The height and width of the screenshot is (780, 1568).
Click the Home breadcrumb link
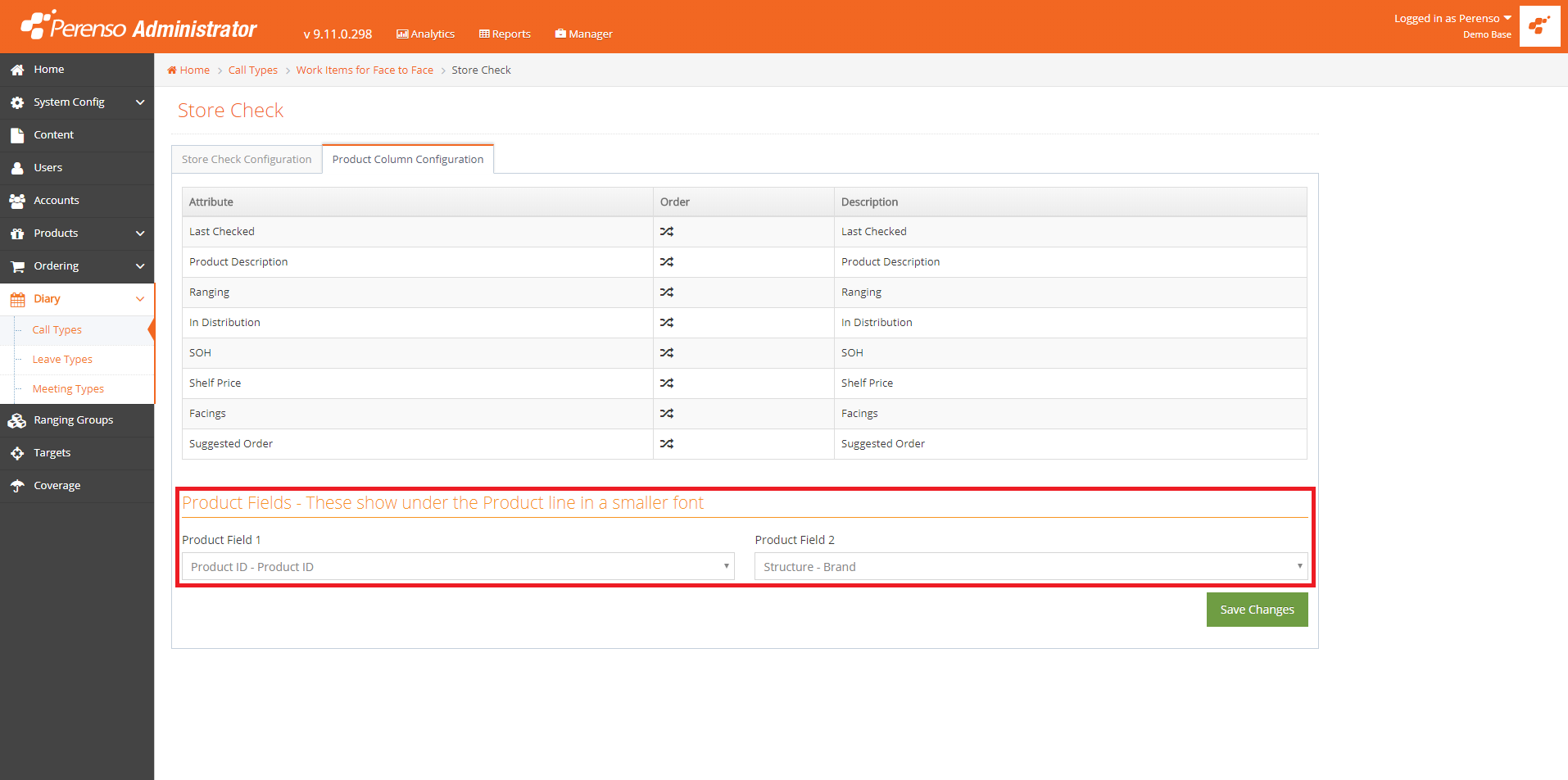click(x=195, y=70)
